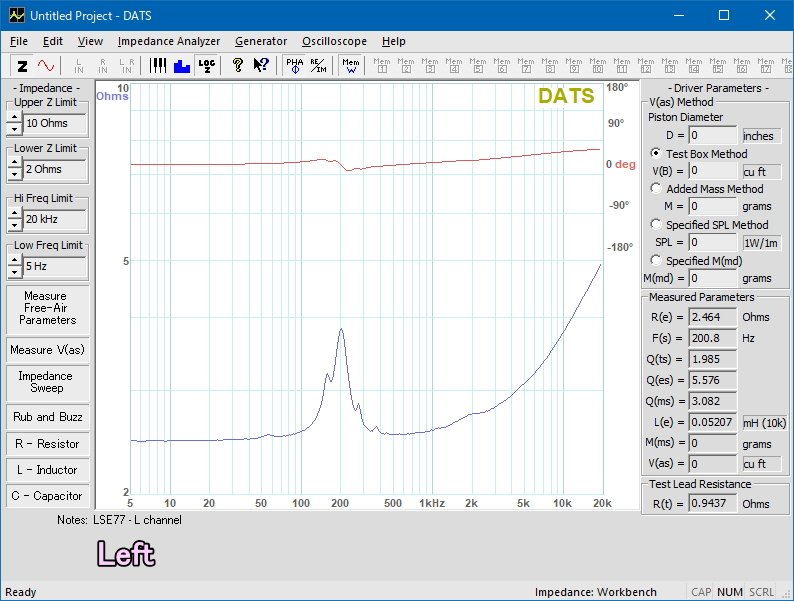This screenshot has height=601, width=794.
Task: Click the added mass M input field
Action: click(713, 206)
